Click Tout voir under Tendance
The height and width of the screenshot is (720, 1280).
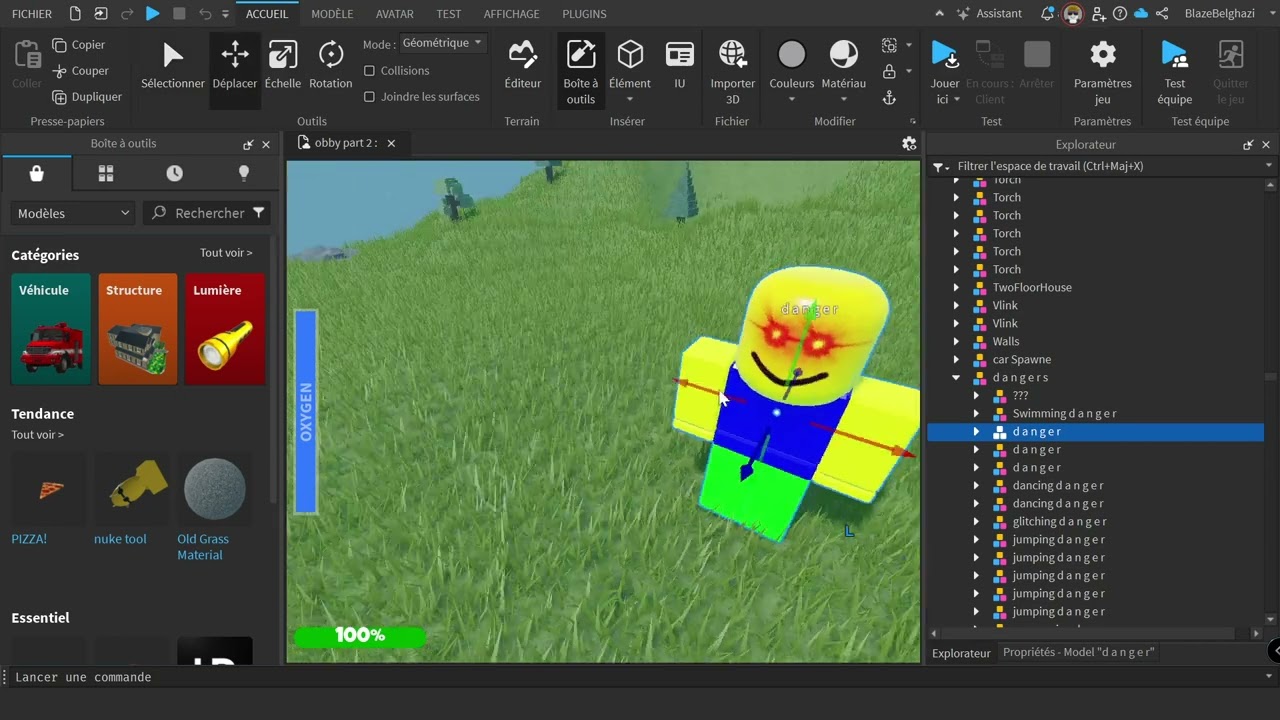37,435
